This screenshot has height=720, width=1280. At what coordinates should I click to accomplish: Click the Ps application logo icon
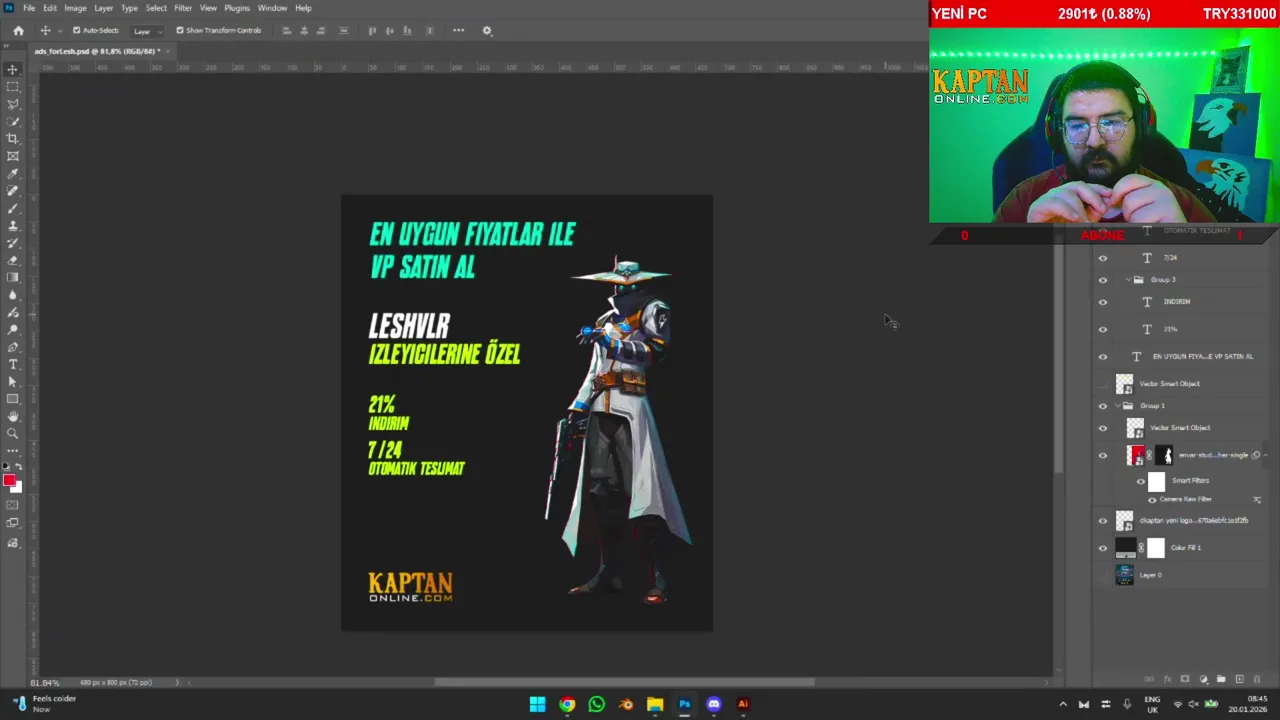(x=9, y=7)
